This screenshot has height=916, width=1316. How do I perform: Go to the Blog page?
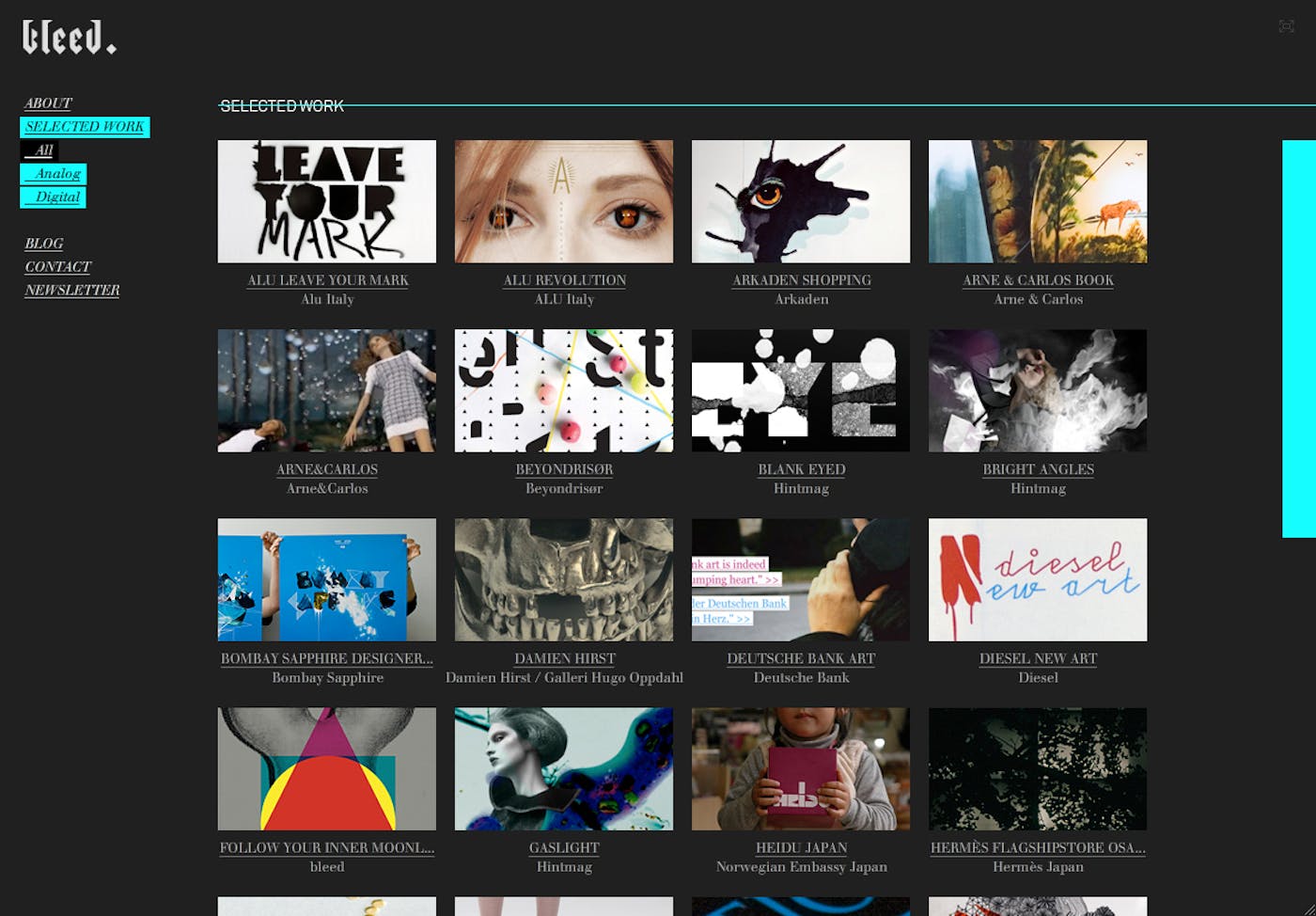point(44,244)
